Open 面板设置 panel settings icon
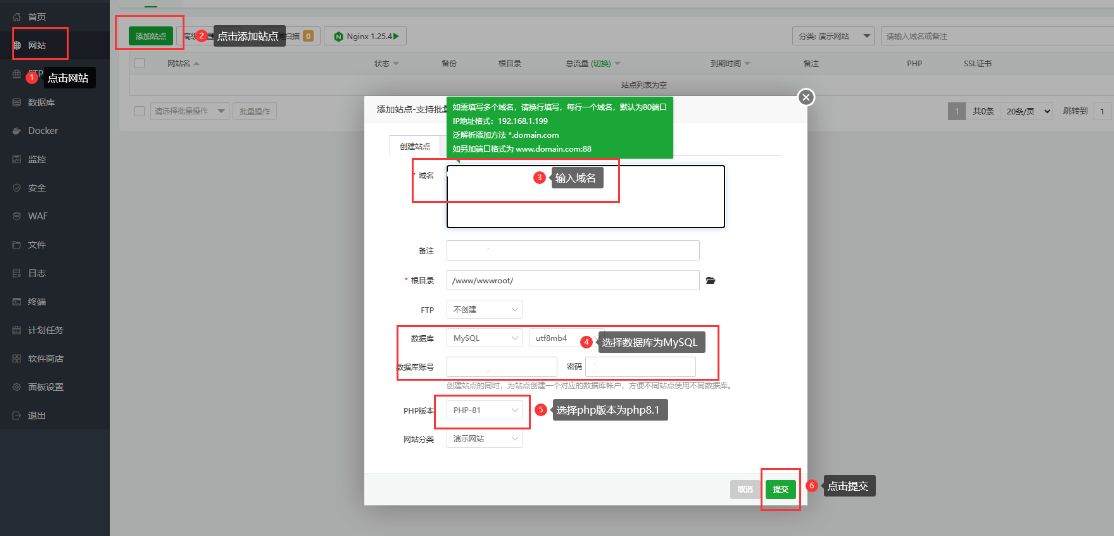 [17, 386]
